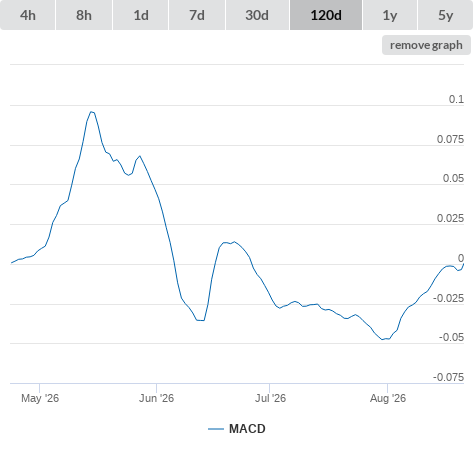
Task: Open the 30d time range
Action: [x=257, y=15]
